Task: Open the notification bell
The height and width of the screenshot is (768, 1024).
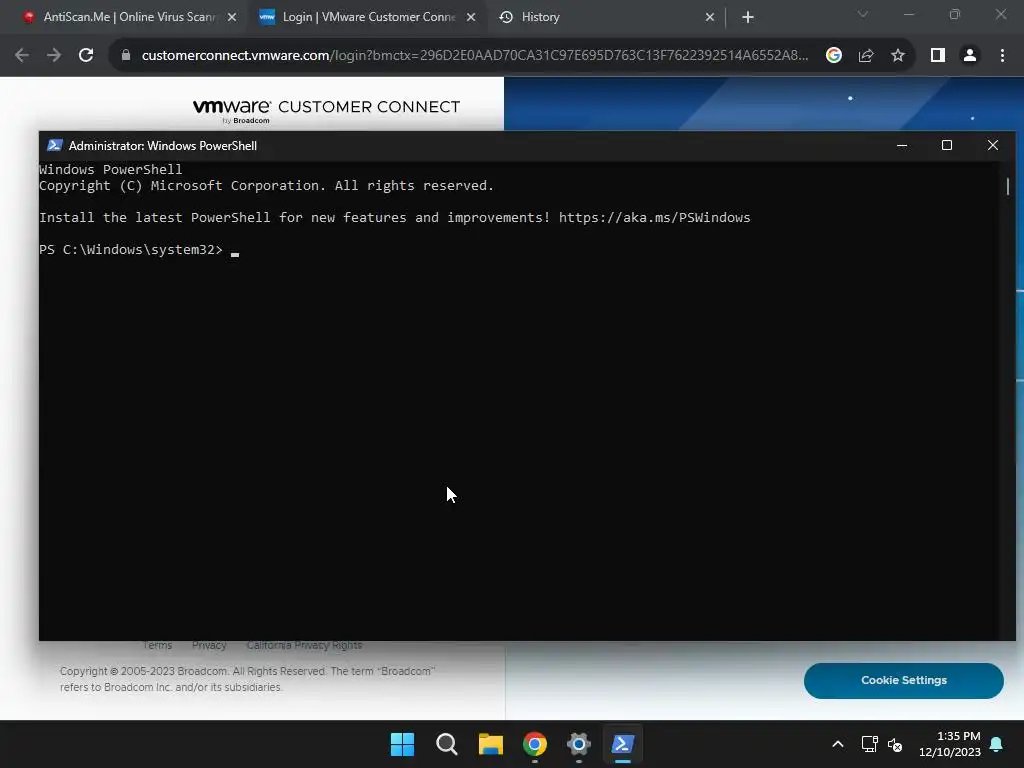Action: [x=997, y=744]
